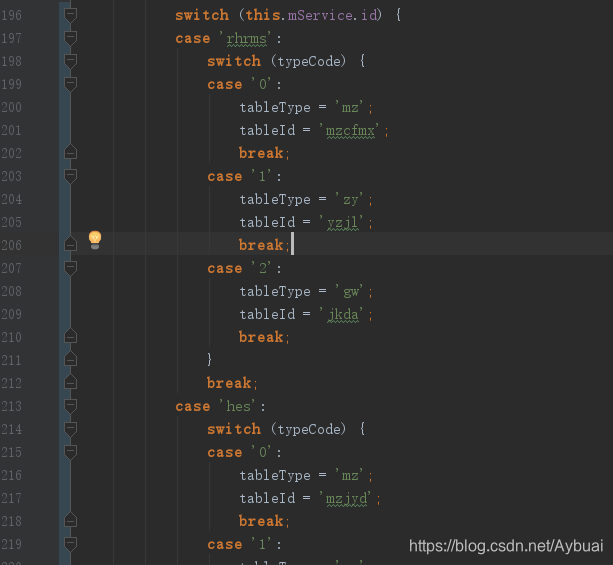Click line number 200 in gutter
This screenshot has height=565, width=613.
point(11,108)
